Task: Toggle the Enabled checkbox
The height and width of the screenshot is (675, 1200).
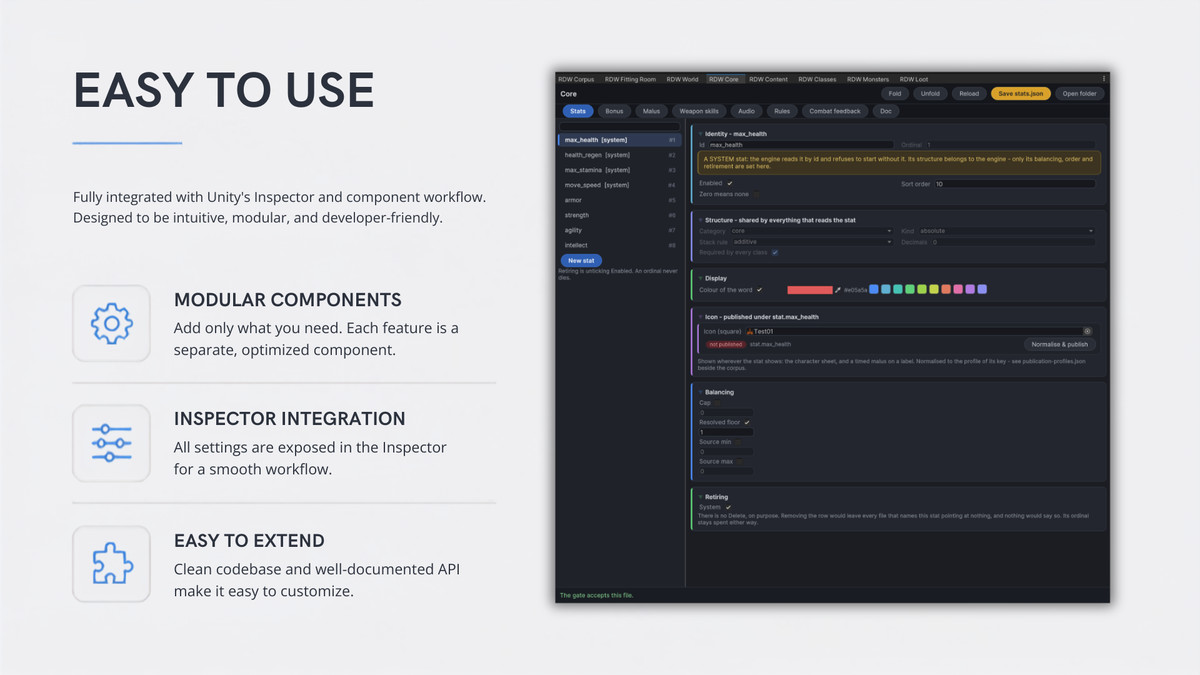Action: point(730,184)
